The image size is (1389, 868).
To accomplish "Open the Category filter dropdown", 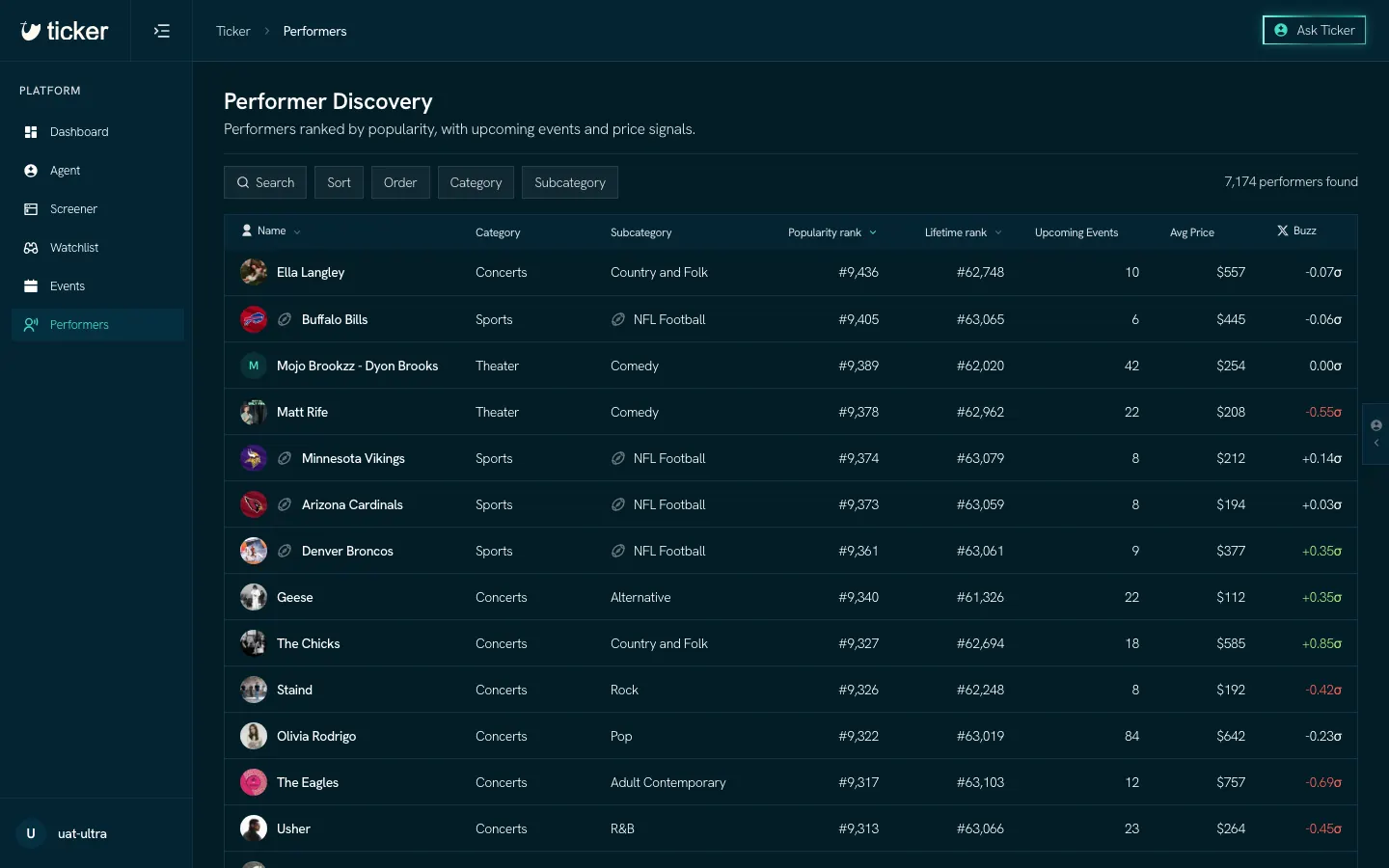I will tap(476, 182).
